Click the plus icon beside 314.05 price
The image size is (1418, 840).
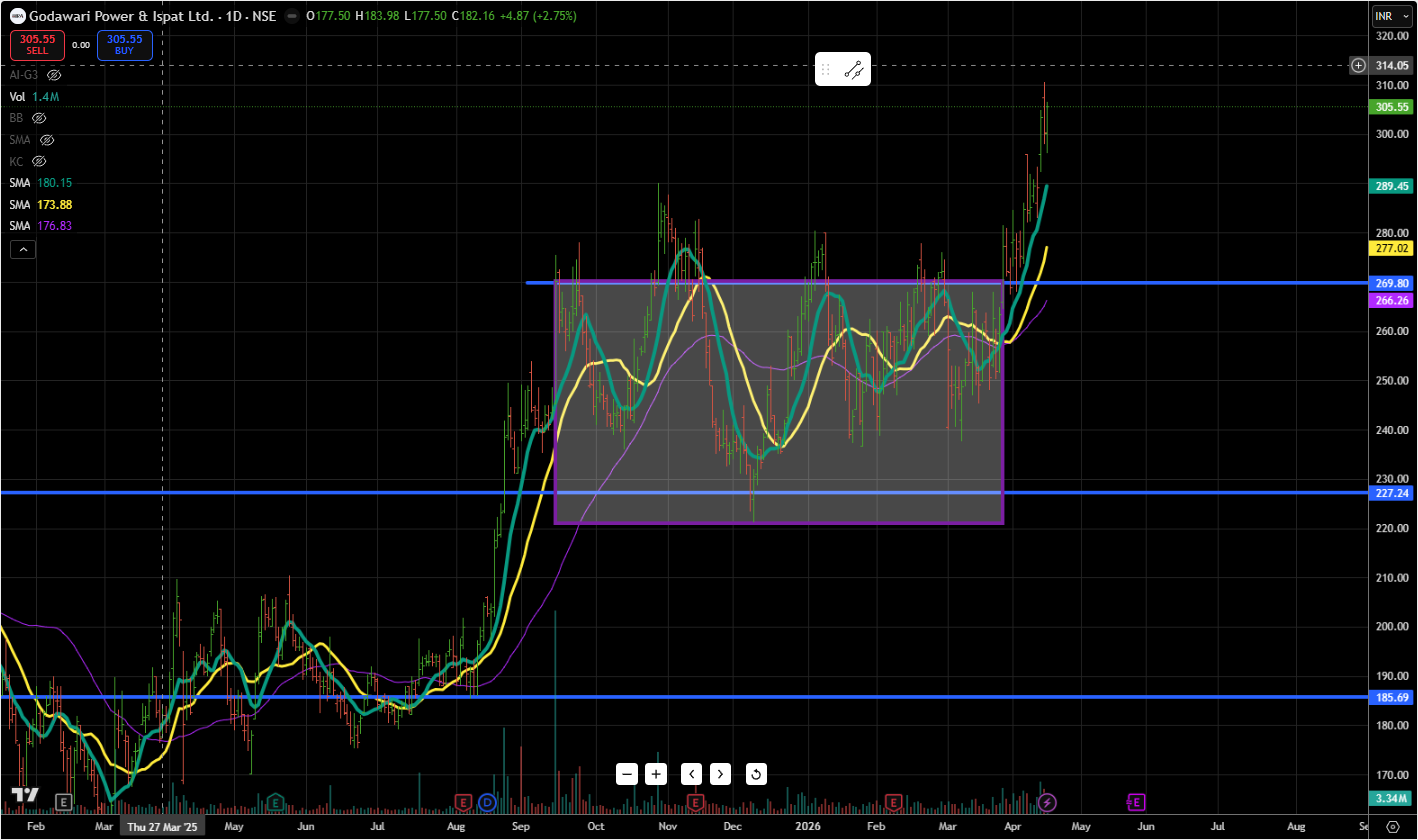point(1358,65)
